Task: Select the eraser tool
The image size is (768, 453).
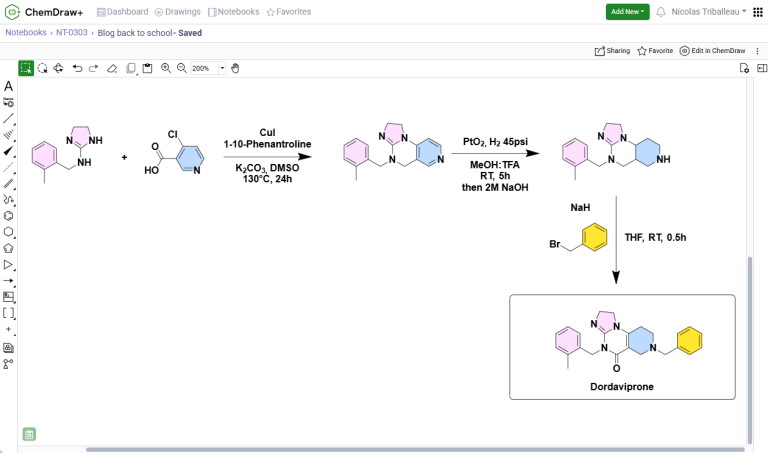Action: pyautogui.click(x=112, y=68)
